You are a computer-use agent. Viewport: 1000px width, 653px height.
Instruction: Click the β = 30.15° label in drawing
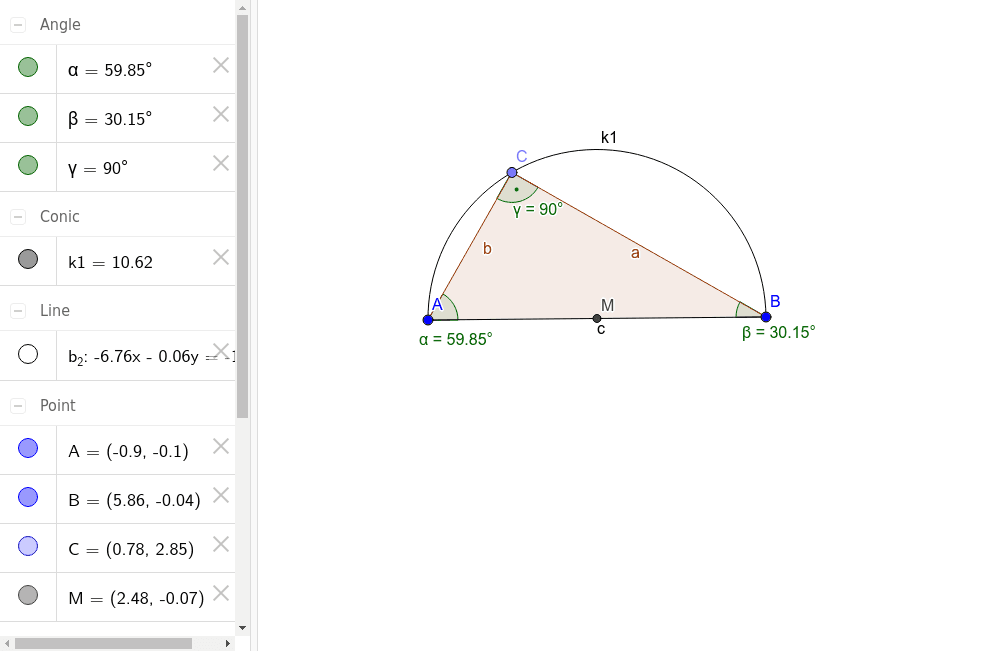(x=778, y=332)
